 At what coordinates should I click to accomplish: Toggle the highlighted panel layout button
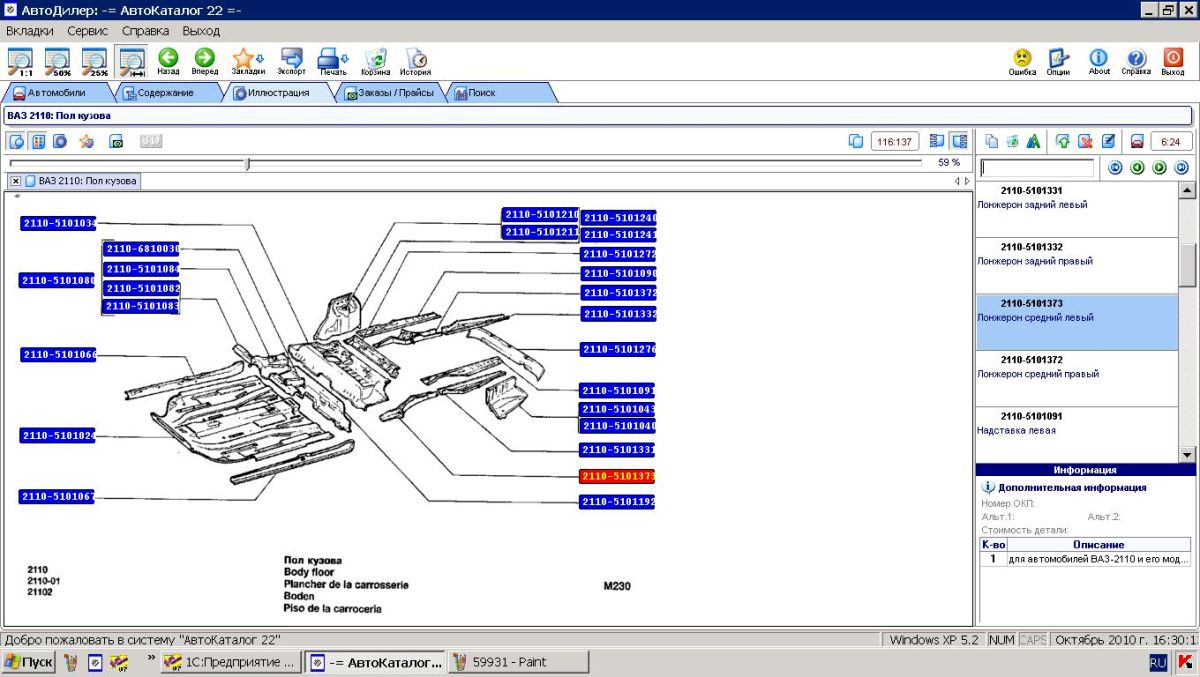point(959,141)
